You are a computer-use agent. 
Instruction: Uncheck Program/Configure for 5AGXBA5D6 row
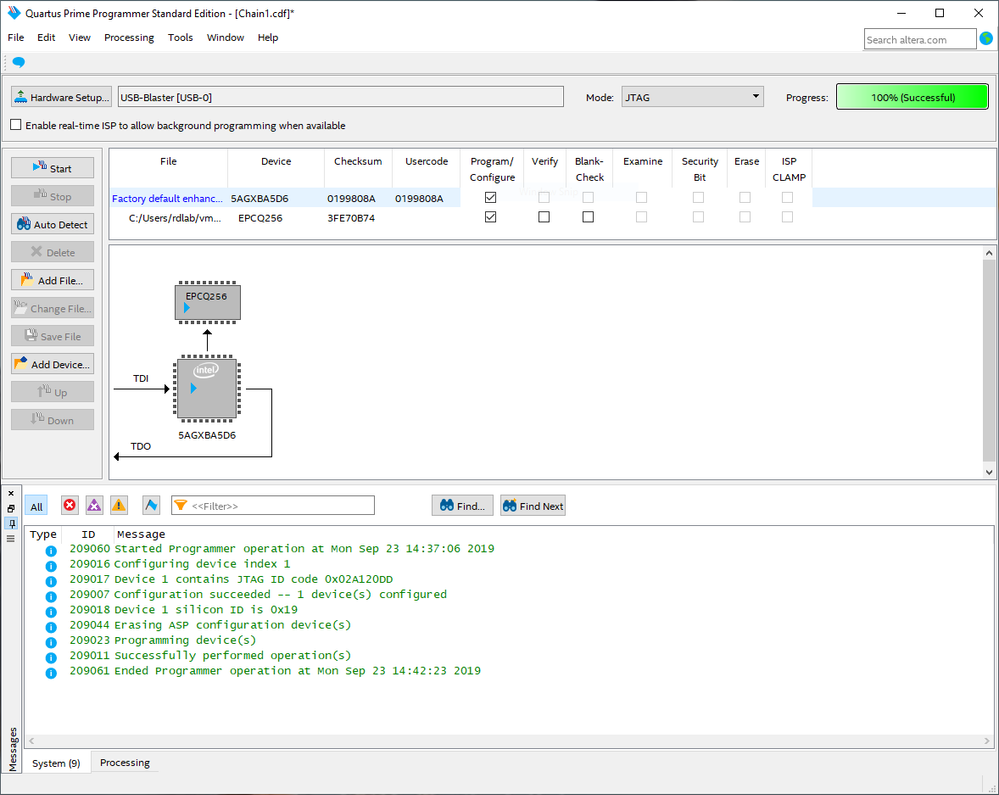490,198
